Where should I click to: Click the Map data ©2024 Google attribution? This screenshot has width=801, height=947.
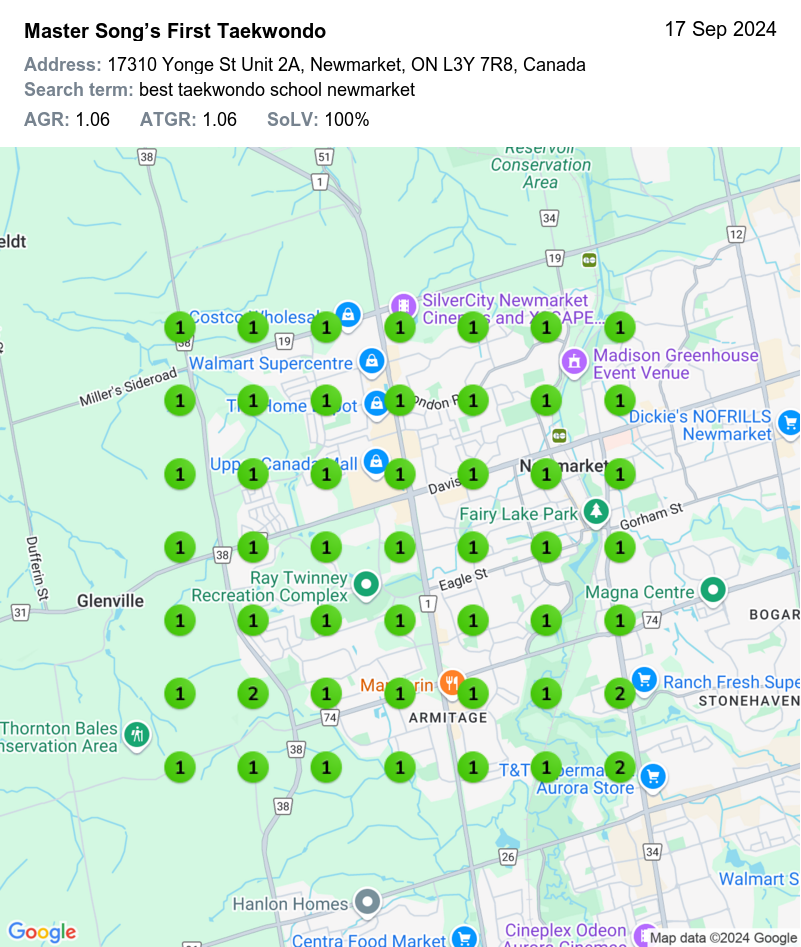(x=723, y=938)
